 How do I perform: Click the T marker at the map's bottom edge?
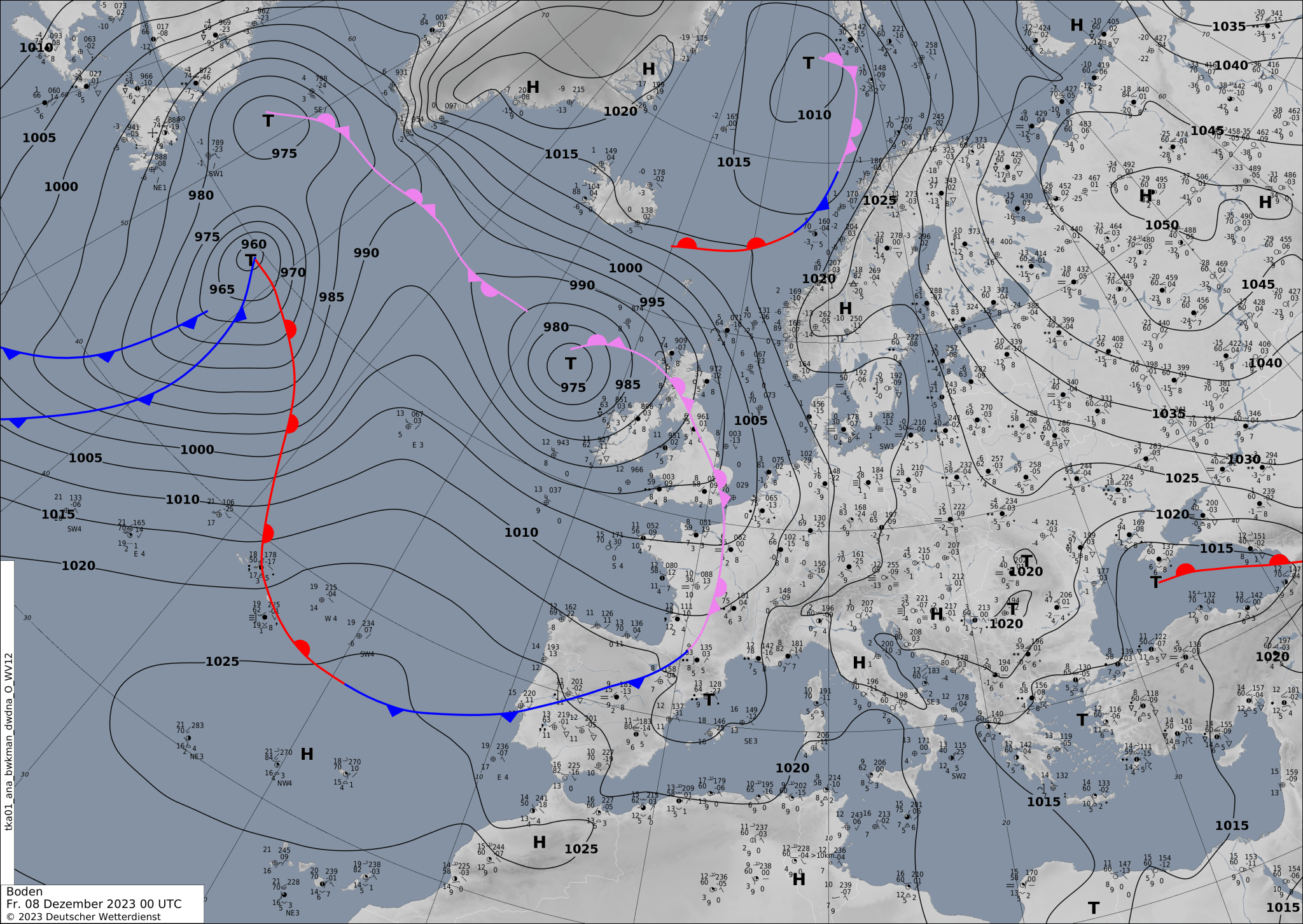point(1094,908)
